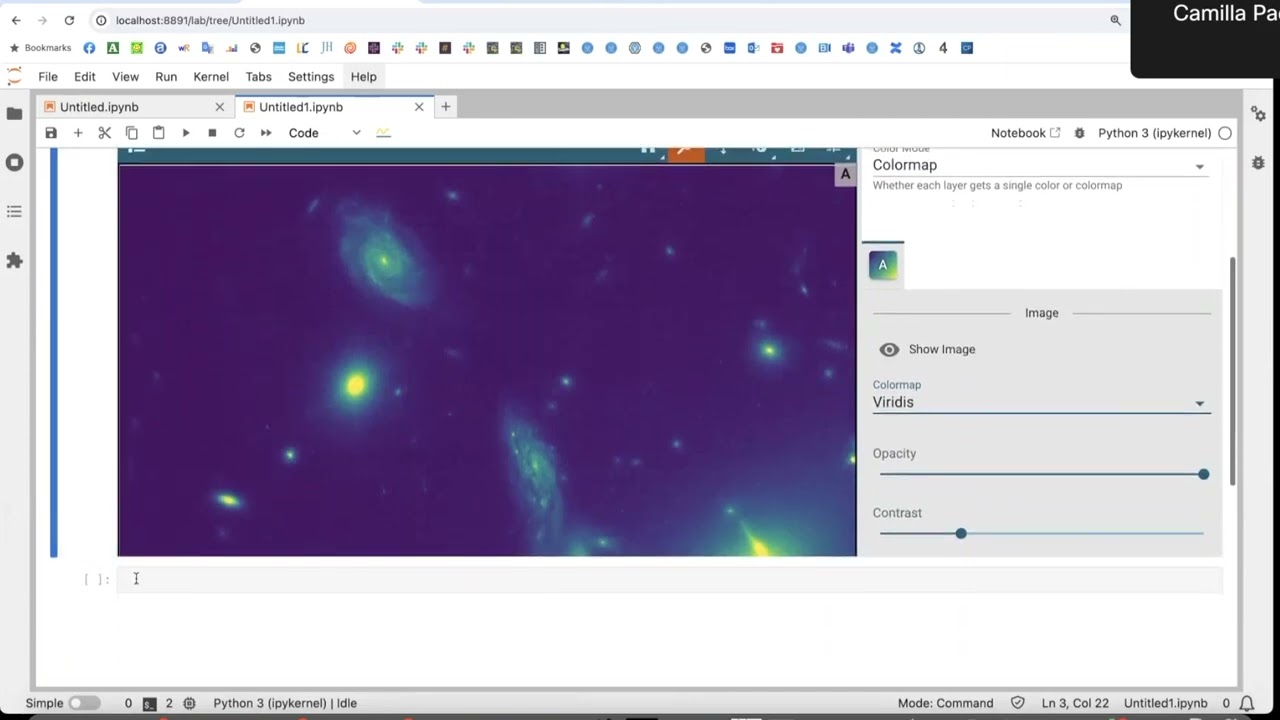Open Table of Contents sidebar
Screen dimensions: 1280x720
[x=14, y=211]
